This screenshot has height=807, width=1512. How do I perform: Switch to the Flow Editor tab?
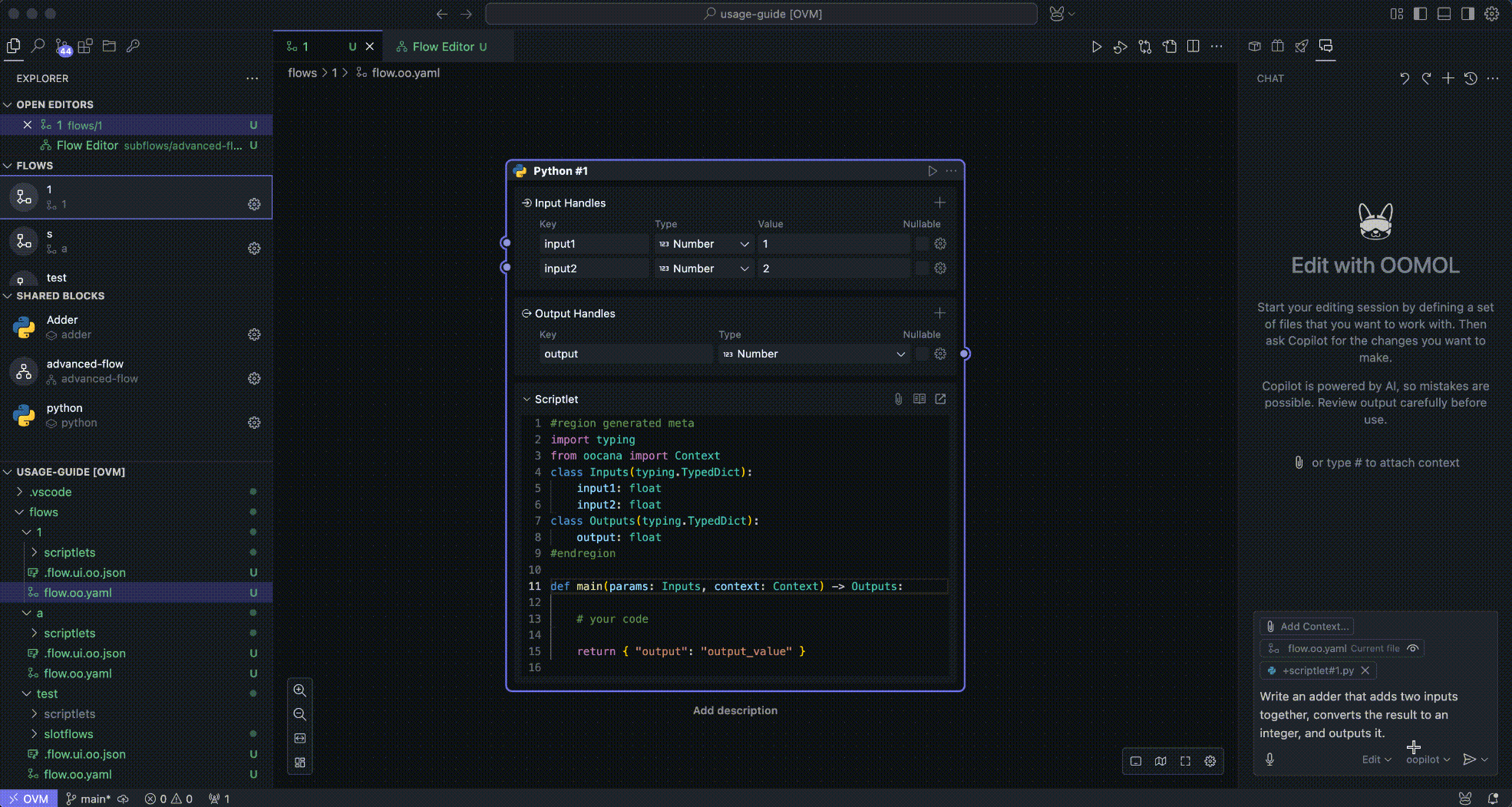443,47
